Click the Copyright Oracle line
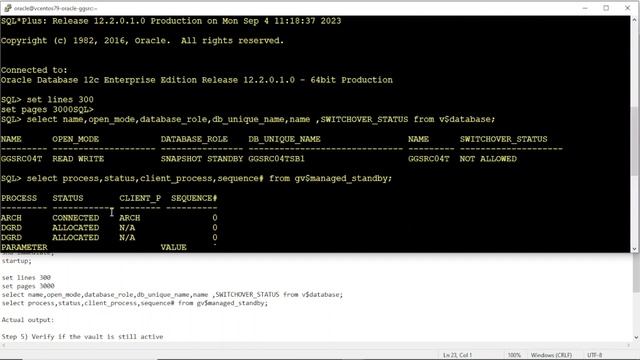 coord(142,40)
